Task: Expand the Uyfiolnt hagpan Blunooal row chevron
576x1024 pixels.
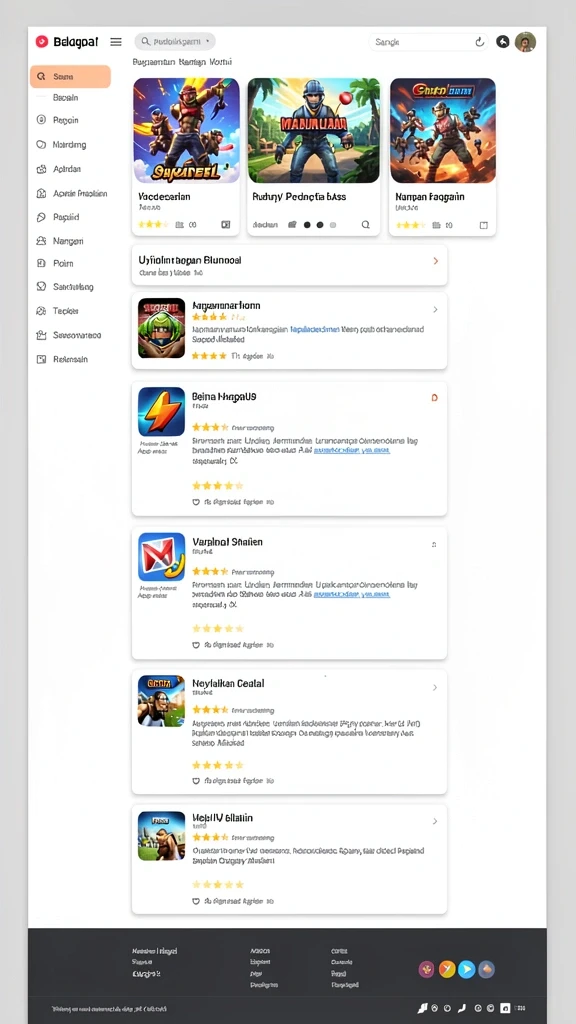Action: 436,261
